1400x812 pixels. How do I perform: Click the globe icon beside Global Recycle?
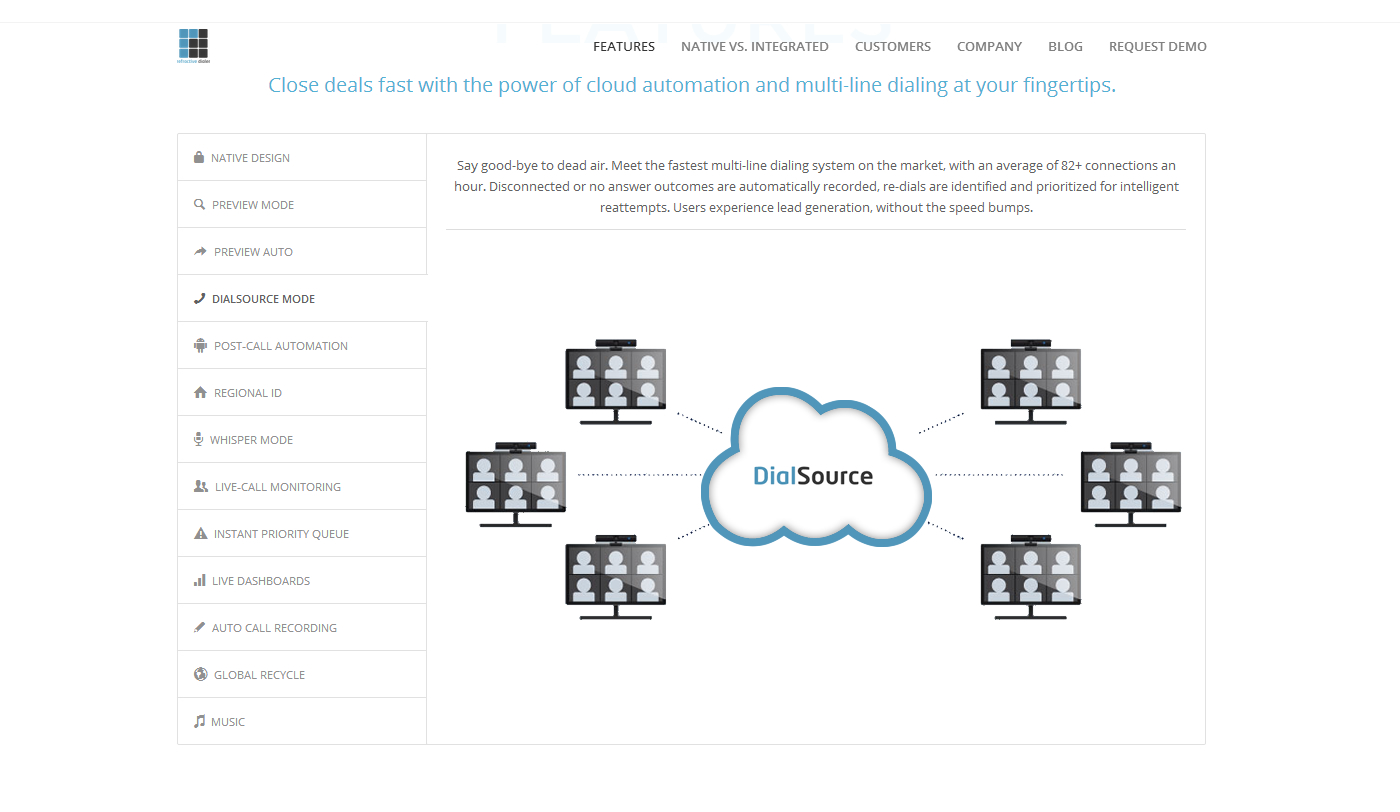pyautogui.click(x=200, y=674)
